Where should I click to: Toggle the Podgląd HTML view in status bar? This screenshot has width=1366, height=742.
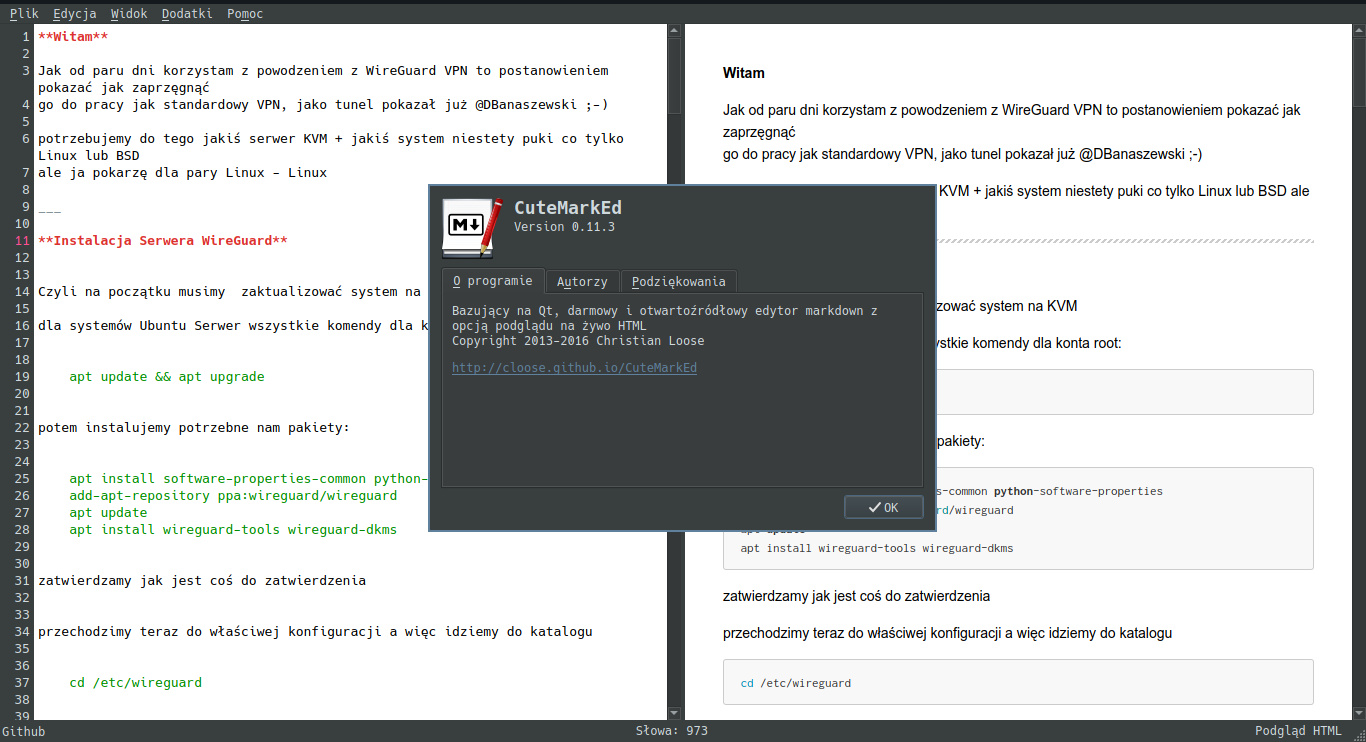pos(1298,731)
